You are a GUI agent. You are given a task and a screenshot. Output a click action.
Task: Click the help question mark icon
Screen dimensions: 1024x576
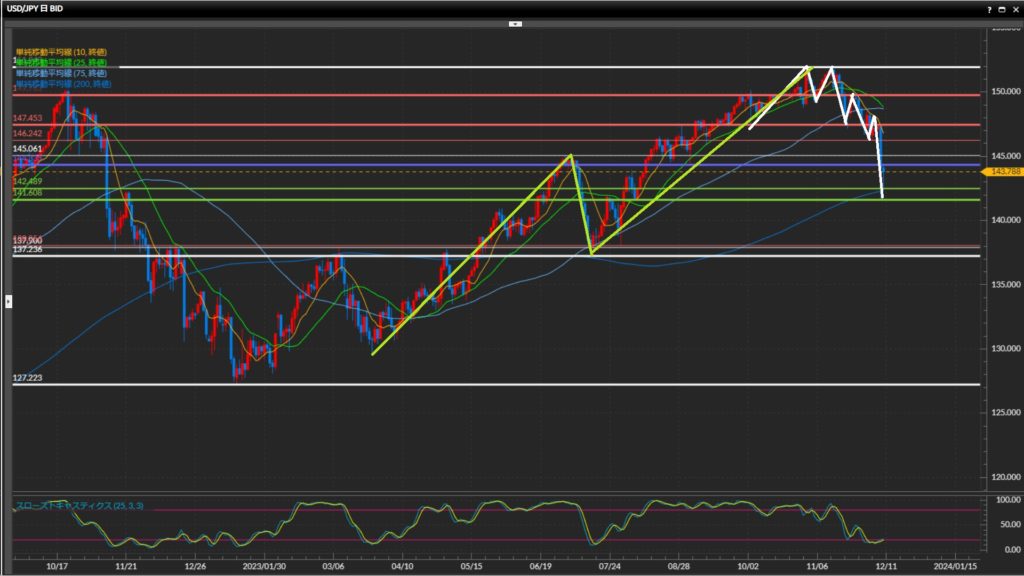[x=989, y=8]
